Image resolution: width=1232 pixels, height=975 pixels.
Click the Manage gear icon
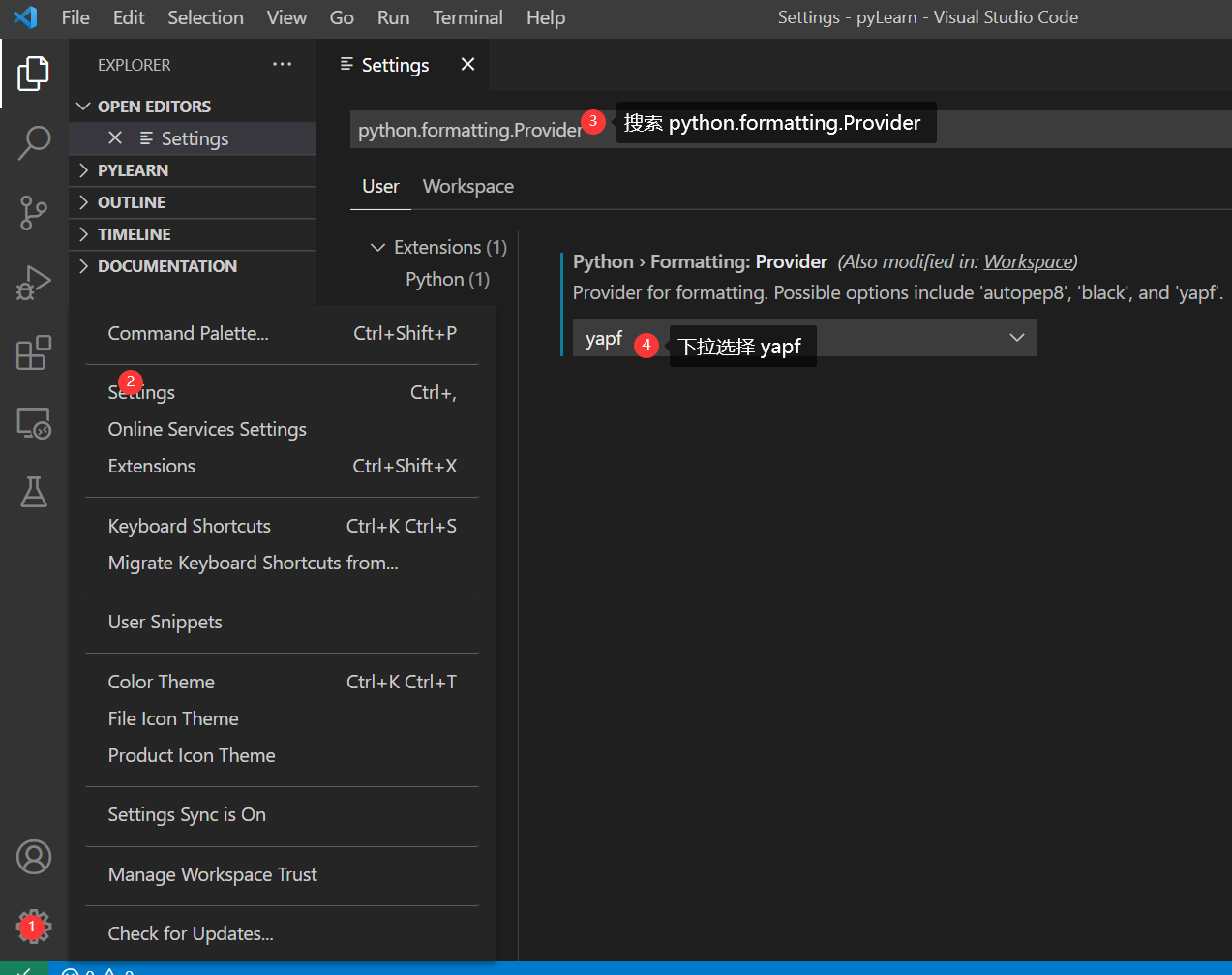pyautogui.click(x=34, y=927)
